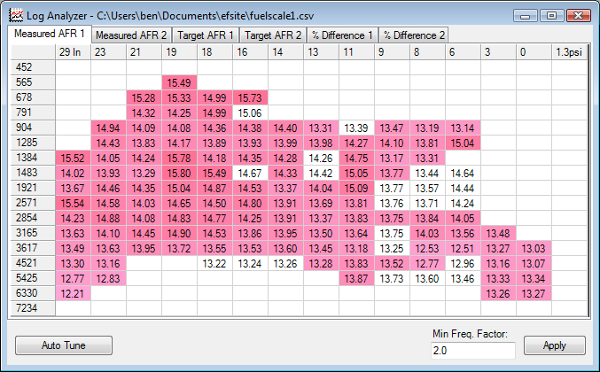The width and height of the screenshot is (600, 372).
Task: Select the 7234 row header
Action: pyautogui.click(x=33, y=308)
